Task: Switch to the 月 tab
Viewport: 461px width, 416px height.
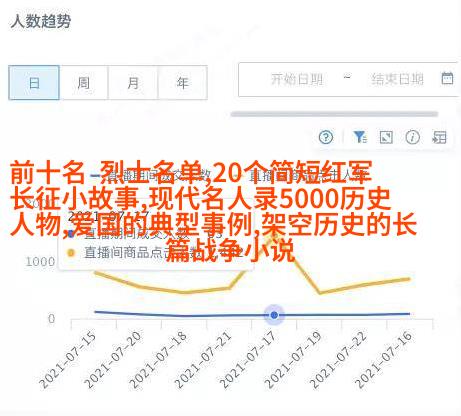Action: click(133, 83)
